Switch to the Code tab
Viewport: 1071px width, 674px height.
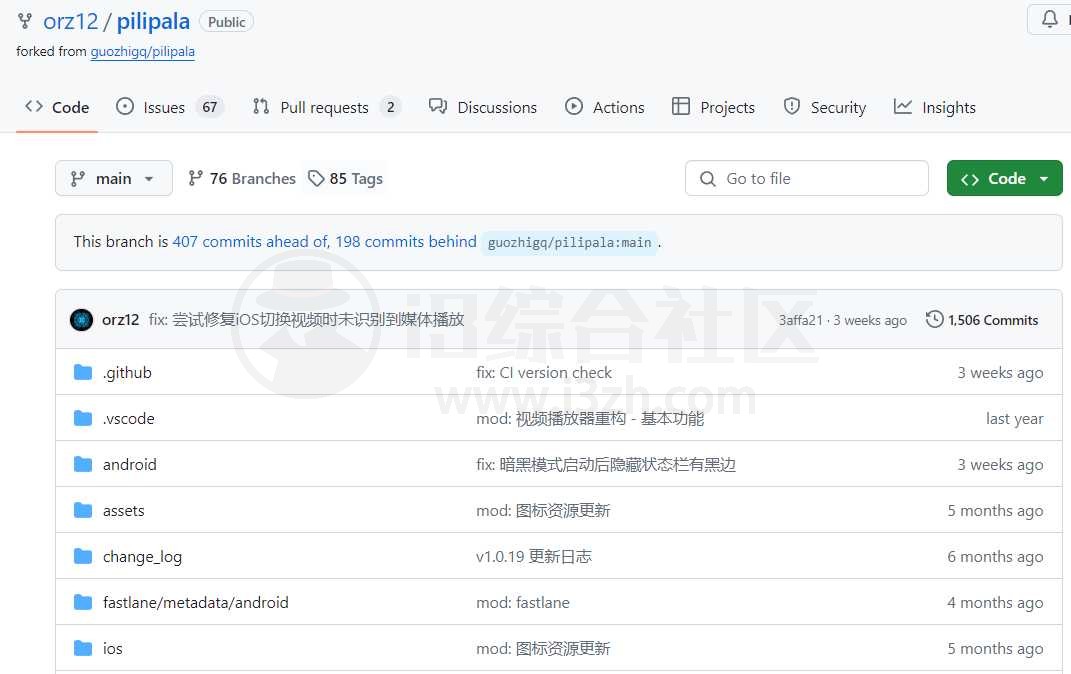(57, 107)
